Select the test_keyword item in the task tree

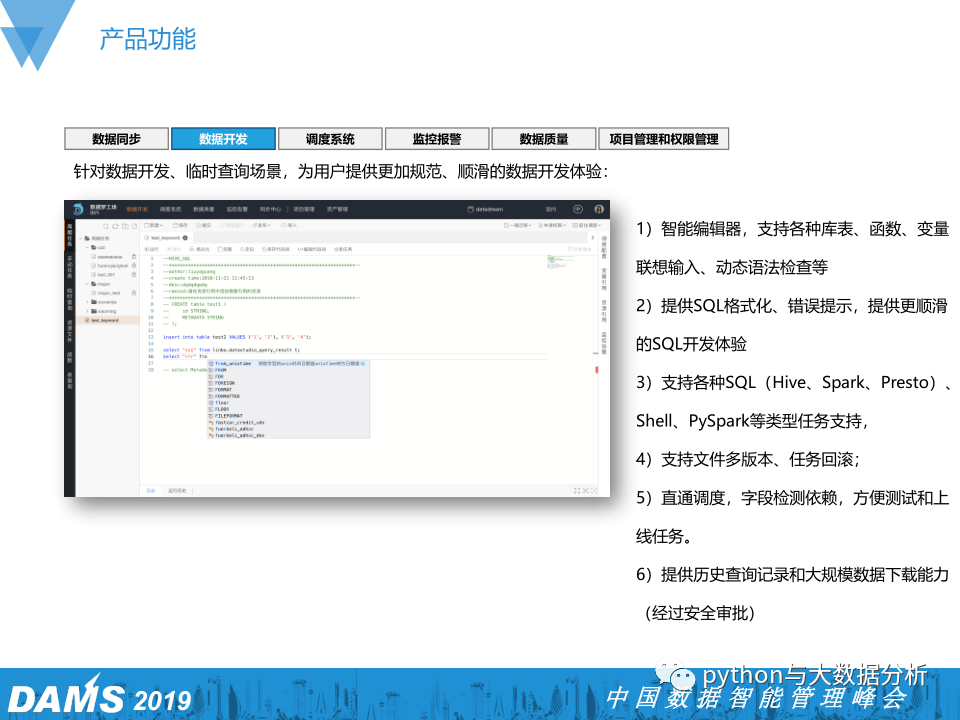(x=108, y=320)
